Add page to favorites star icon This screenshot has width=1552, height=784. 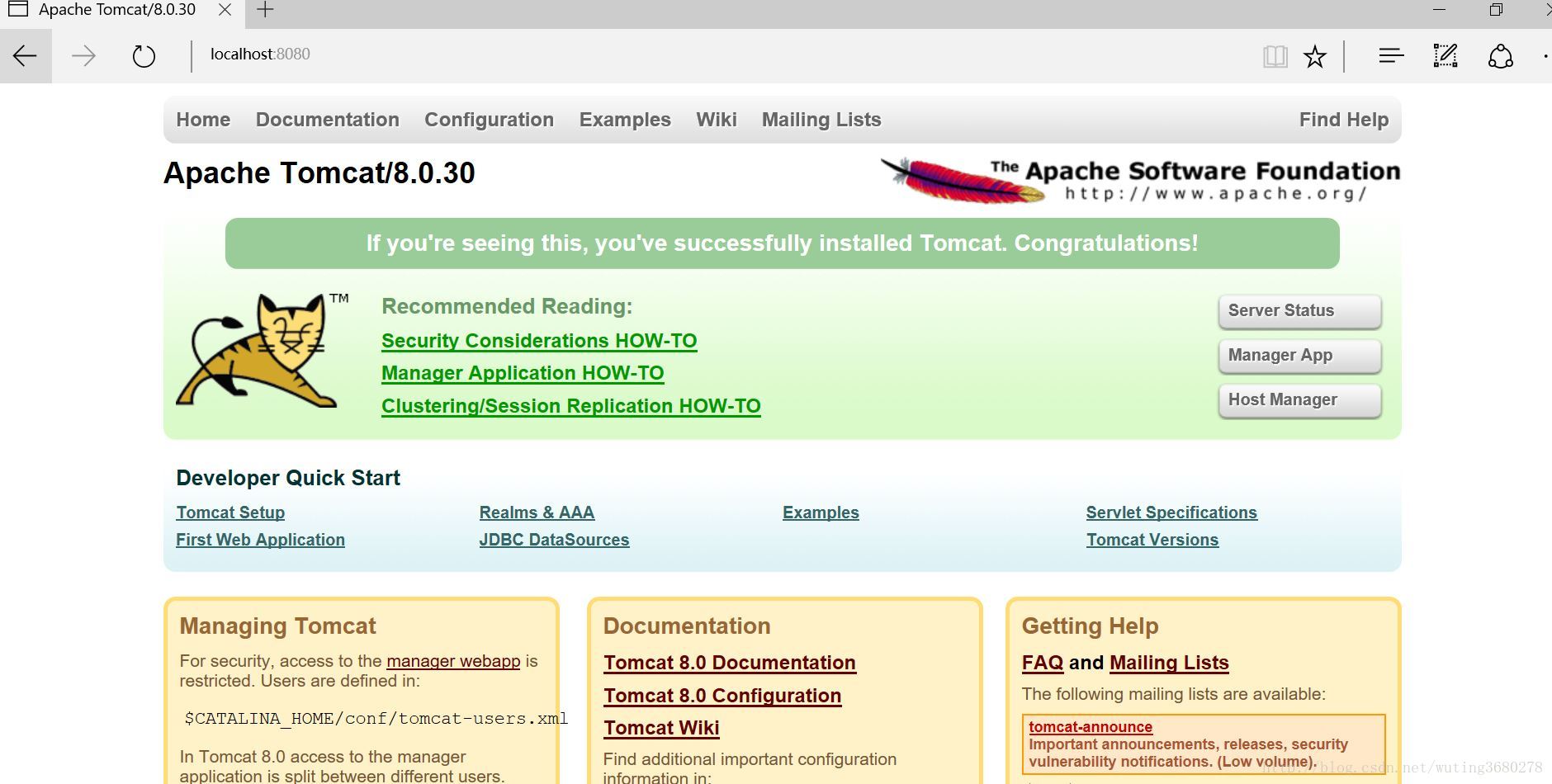[1315, 56]
